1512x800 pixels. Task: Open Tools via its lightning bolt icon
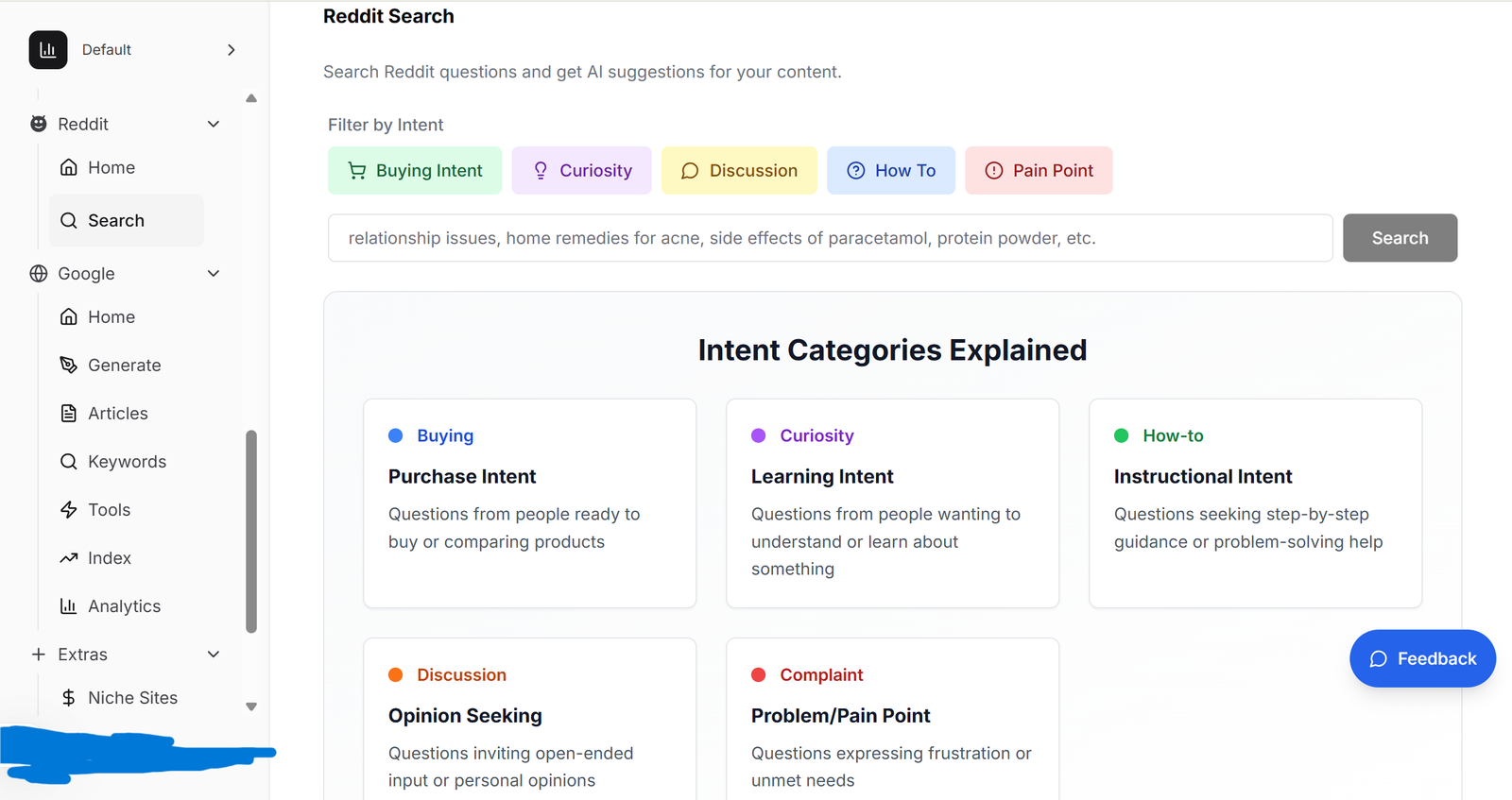[x=69, y=510]
